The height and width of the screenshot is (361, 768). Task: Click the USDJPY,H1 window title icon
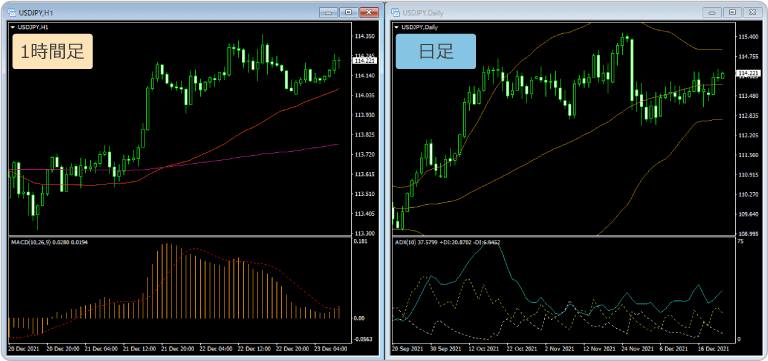(12, 12)
